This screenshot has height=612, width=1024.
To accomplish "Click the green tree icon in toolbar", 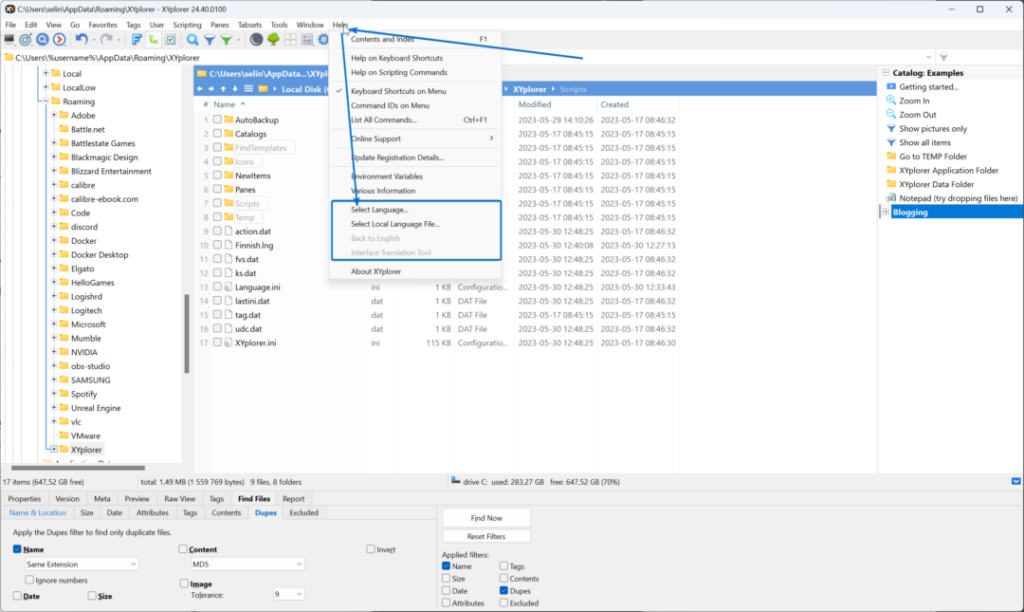I will point(273,40).
